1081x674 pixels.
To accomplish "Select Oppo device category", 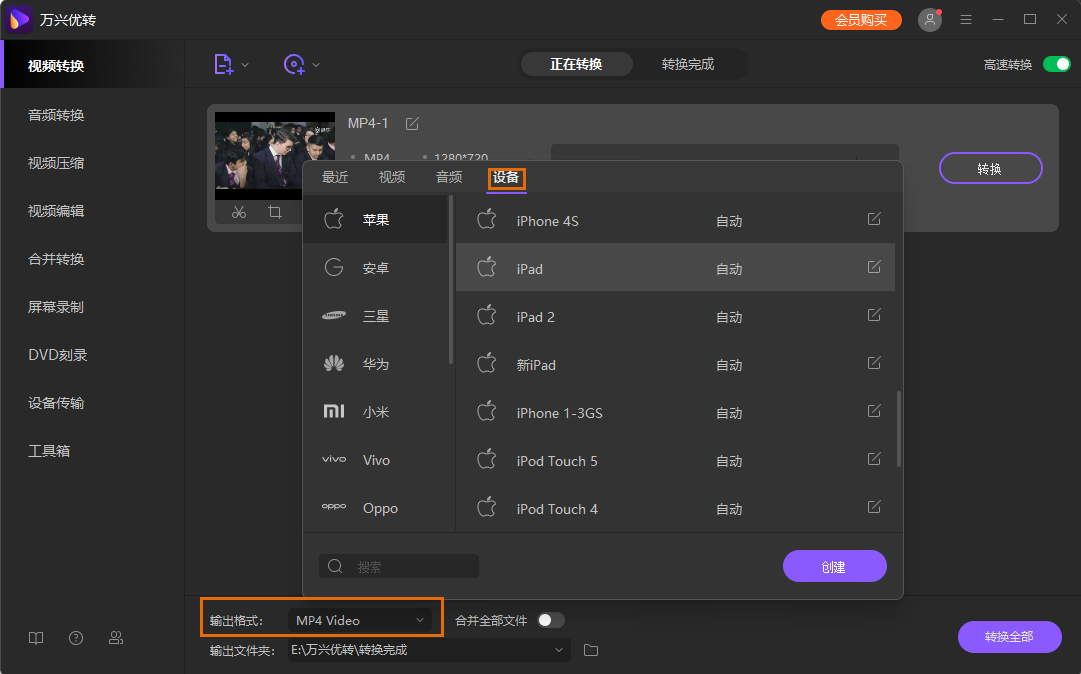I will pos(376,508).
